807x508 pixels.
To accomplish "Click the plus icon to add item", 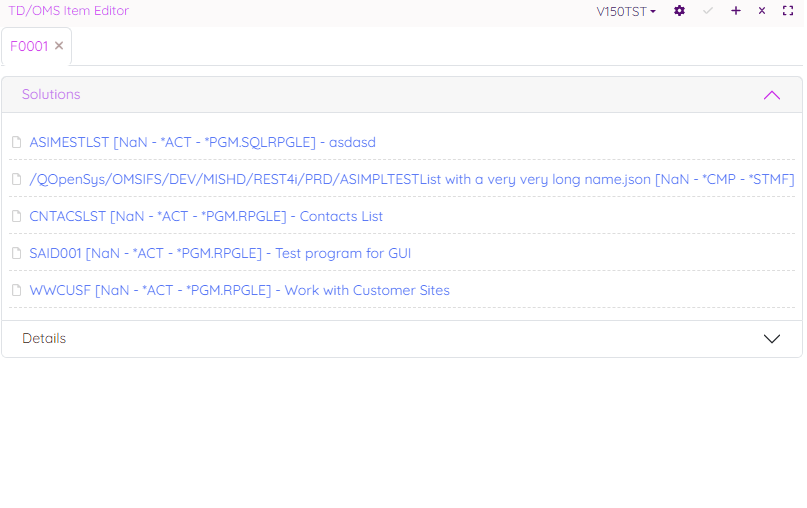I will coord(736,11).
